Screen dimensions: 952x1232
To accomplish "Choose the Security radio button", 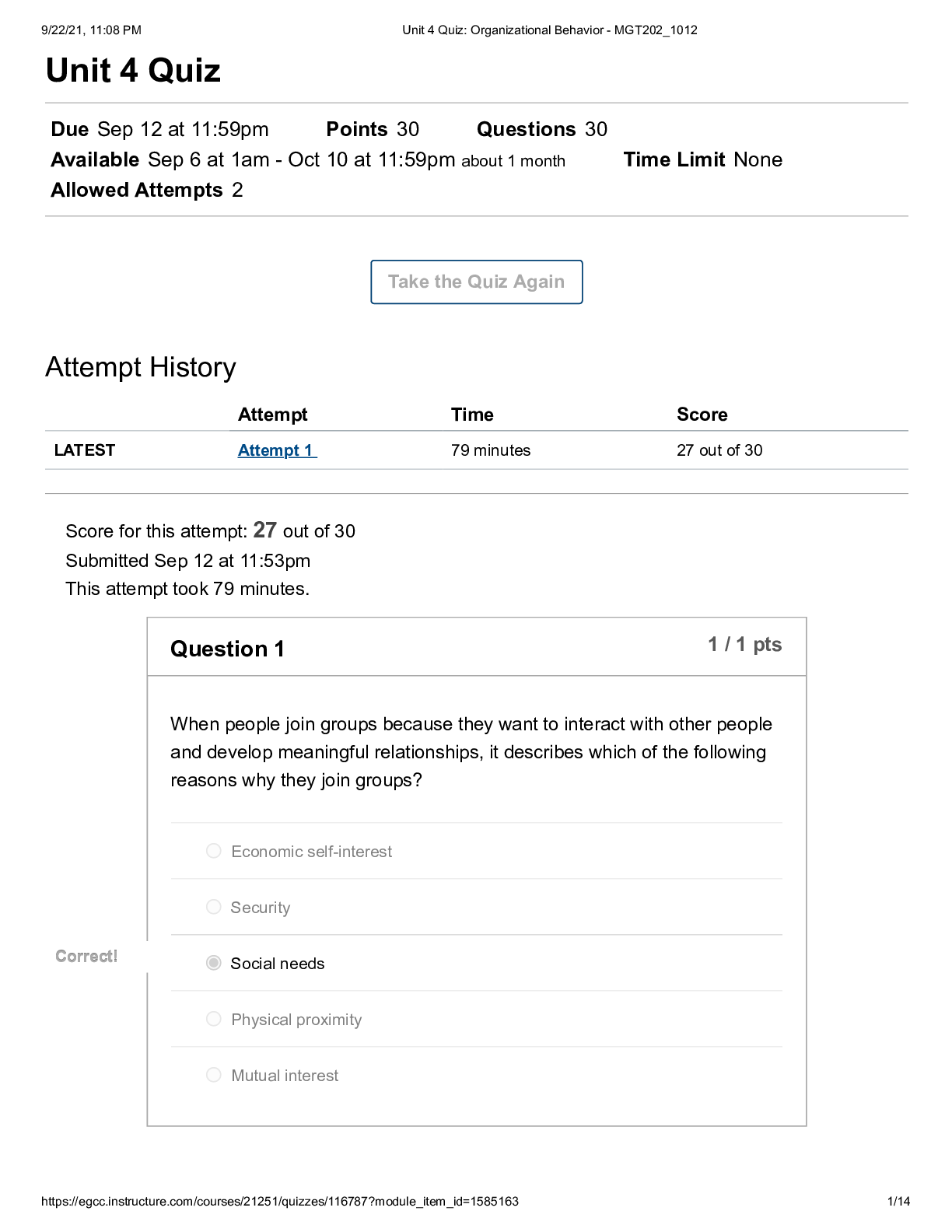I will [214, 907].
